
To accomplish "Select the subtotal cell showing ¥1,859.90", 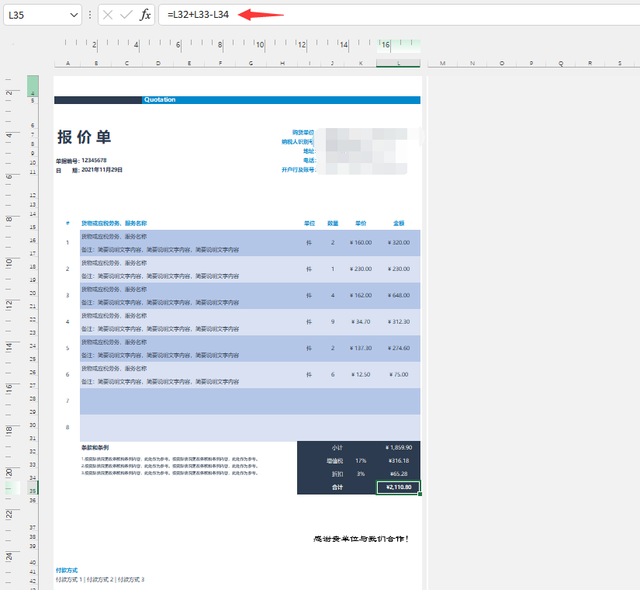I will point(398,448).
